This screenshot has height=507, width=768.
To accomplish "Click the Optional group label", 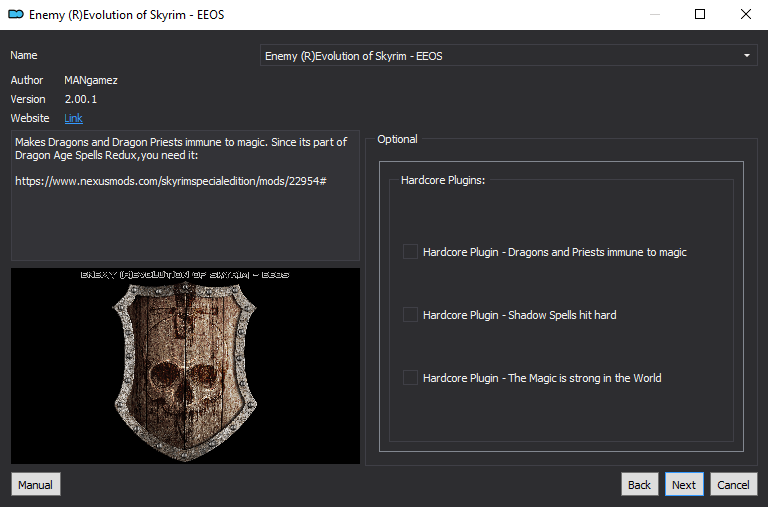I will pos(397,139).
